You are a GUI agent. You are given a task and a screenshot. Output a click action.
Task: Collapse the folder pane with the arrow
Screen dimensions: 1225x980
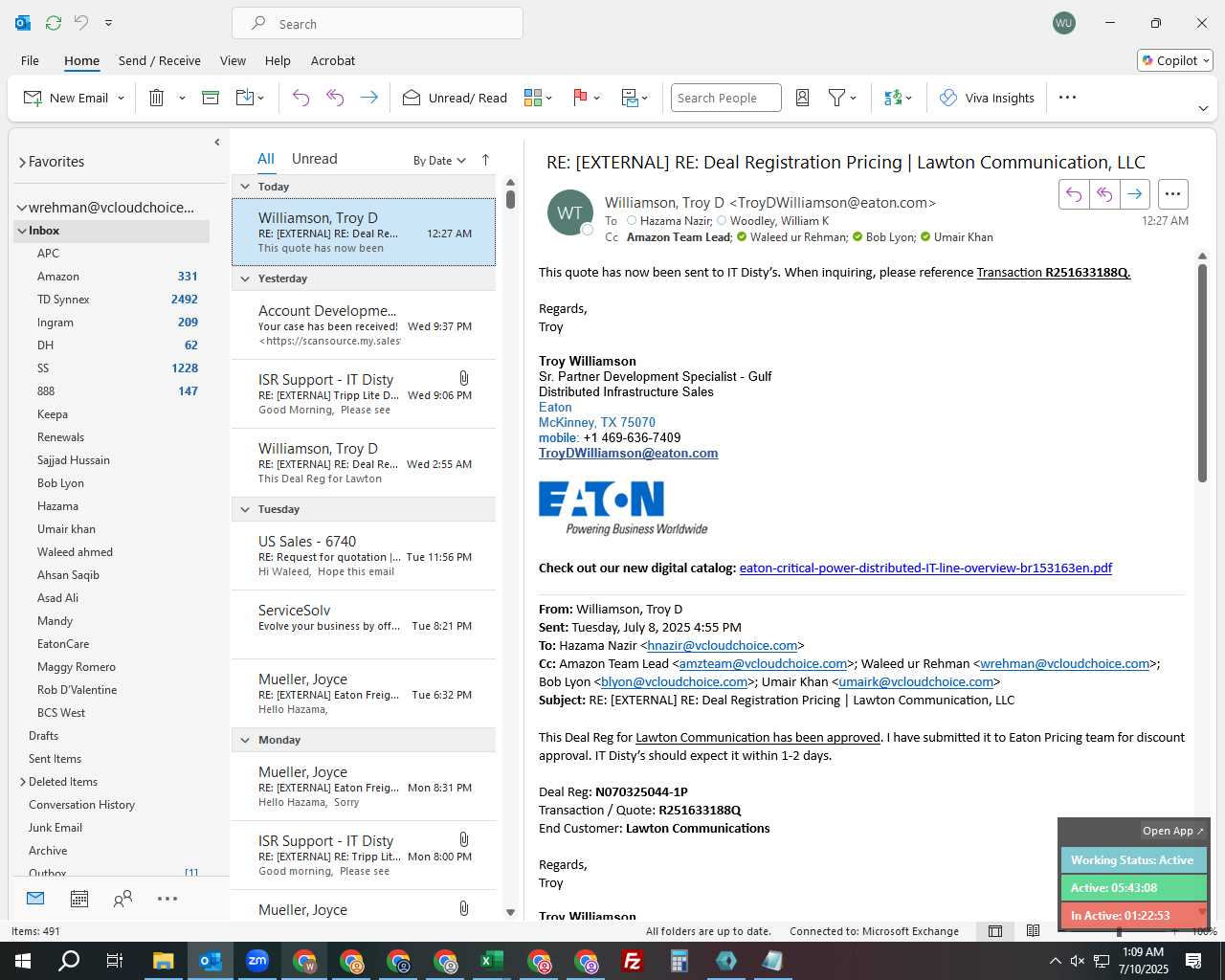pos(217,142)
